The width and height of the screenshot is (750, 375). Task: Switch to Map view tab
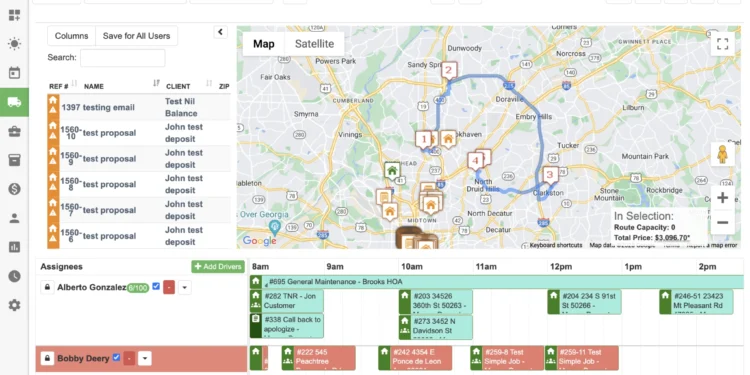(264, 44)
